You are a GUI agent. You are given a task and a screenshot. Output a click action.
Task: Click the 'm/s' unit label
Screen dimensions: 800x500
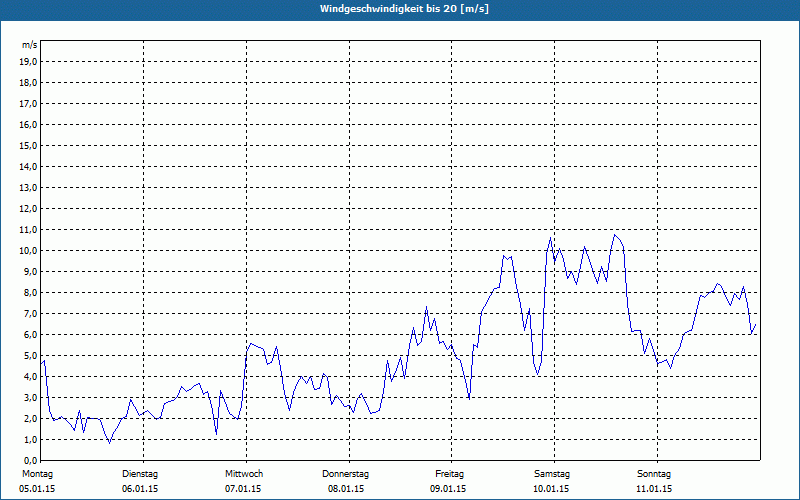pyautogui.click(x=30, y=45)
